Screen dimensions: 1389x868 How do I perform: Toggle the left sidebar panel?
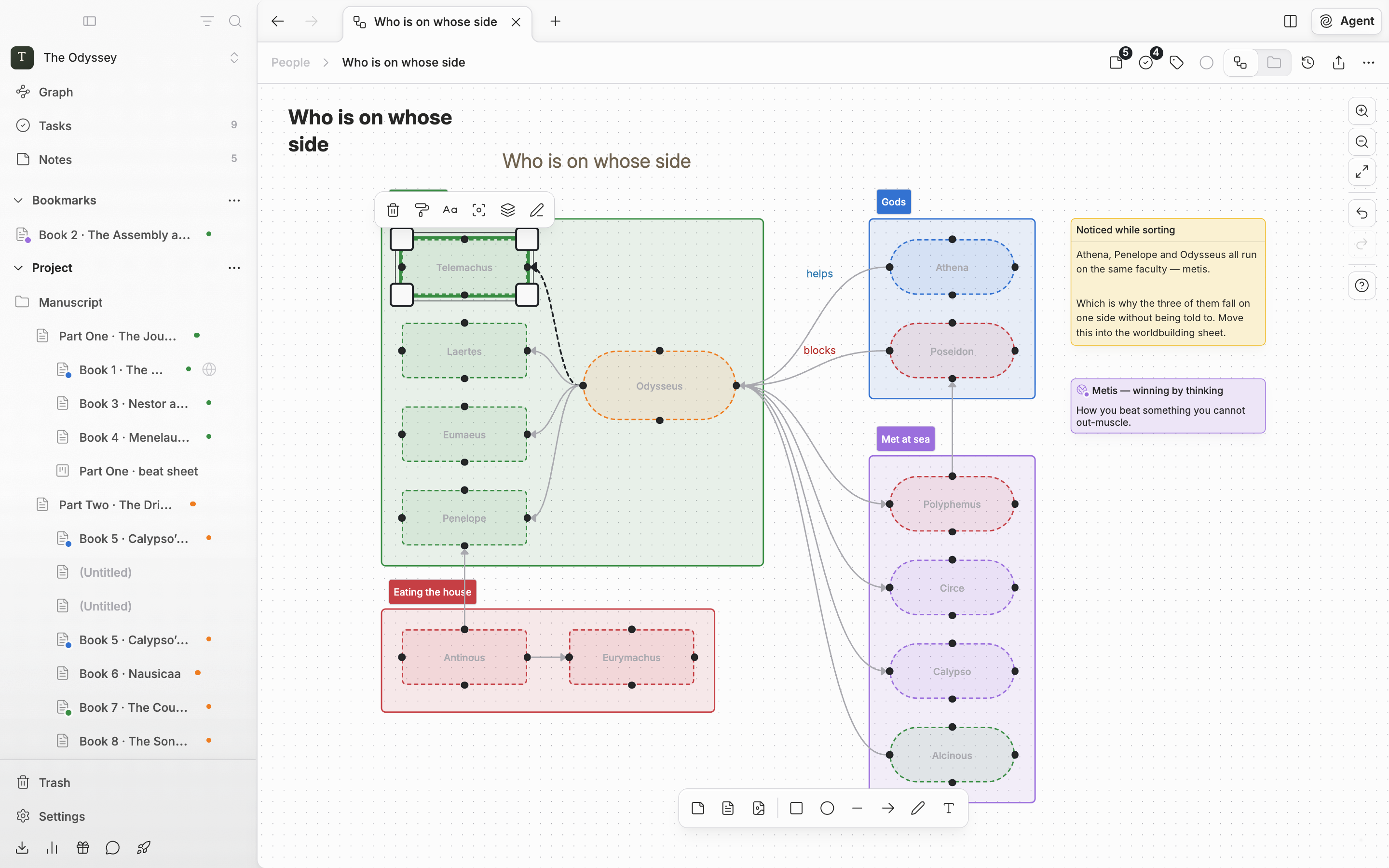[90, 21]
